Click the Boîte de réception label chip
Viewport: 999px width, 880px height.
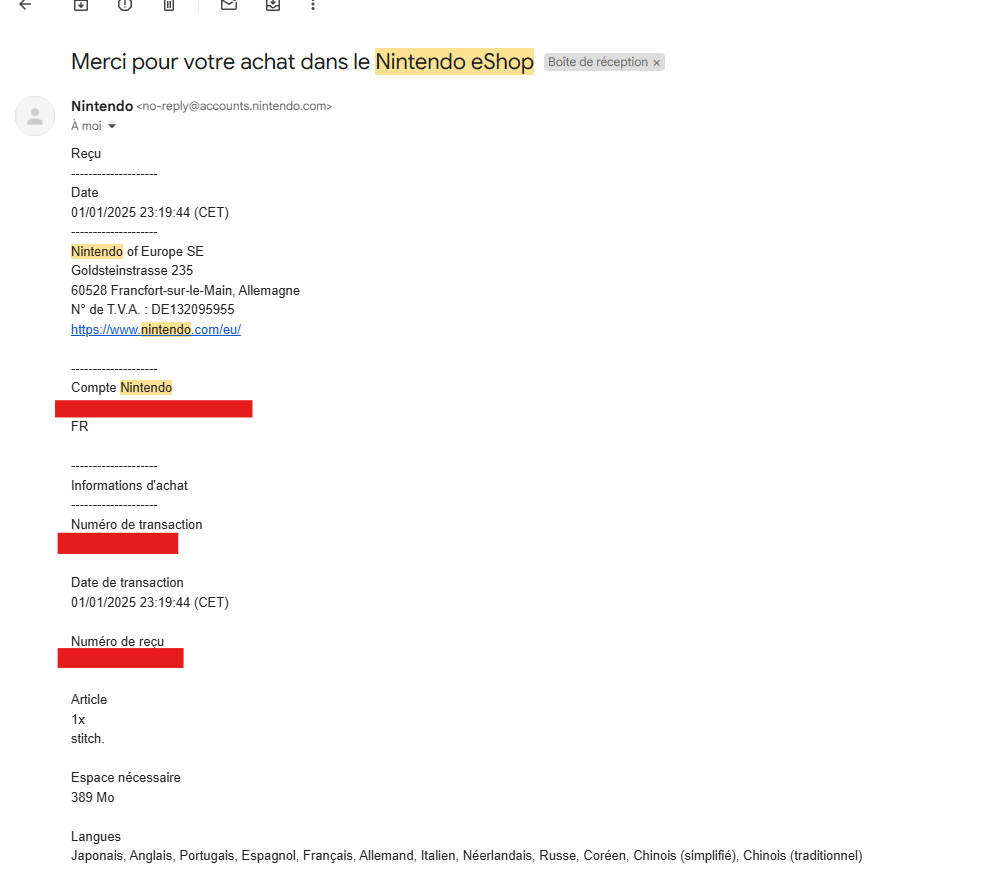click(x=598, y=62)
